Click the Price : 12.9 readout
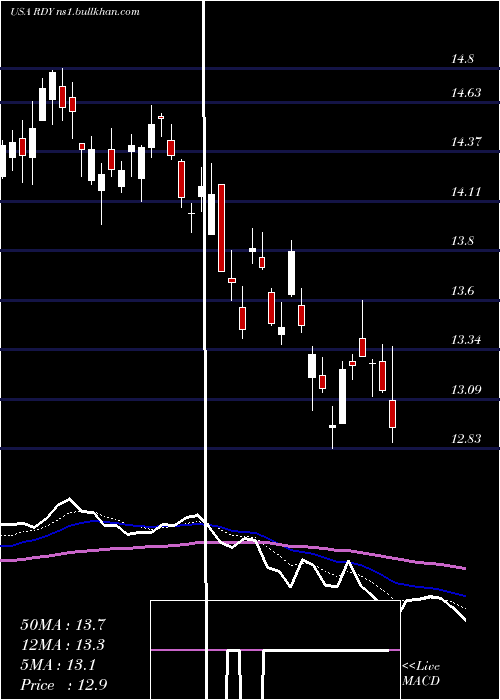The width and height of the screenshot is (500, 700). point(63,685)
